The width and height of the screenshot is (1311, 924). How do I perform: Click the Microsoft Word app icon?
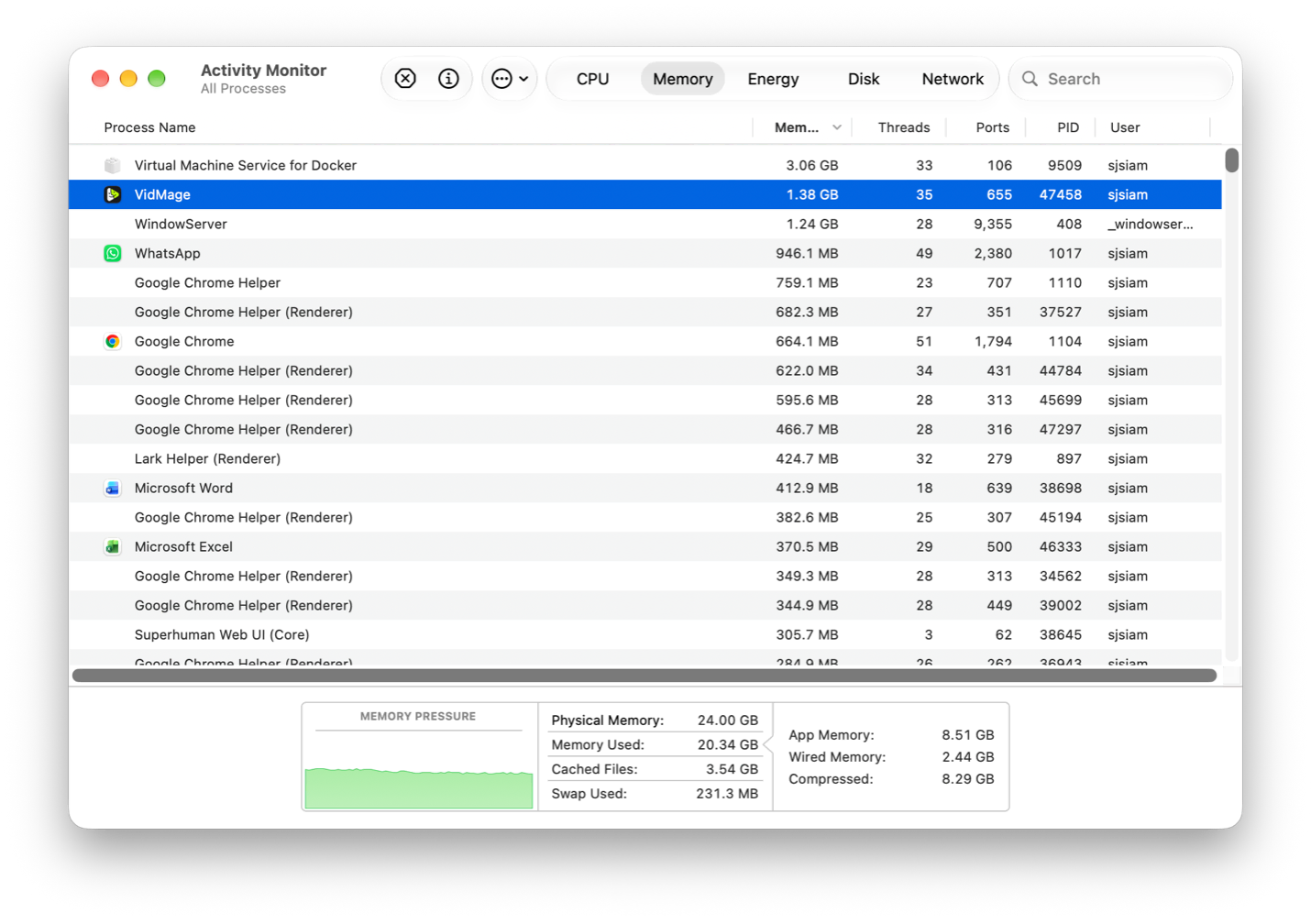113,488
